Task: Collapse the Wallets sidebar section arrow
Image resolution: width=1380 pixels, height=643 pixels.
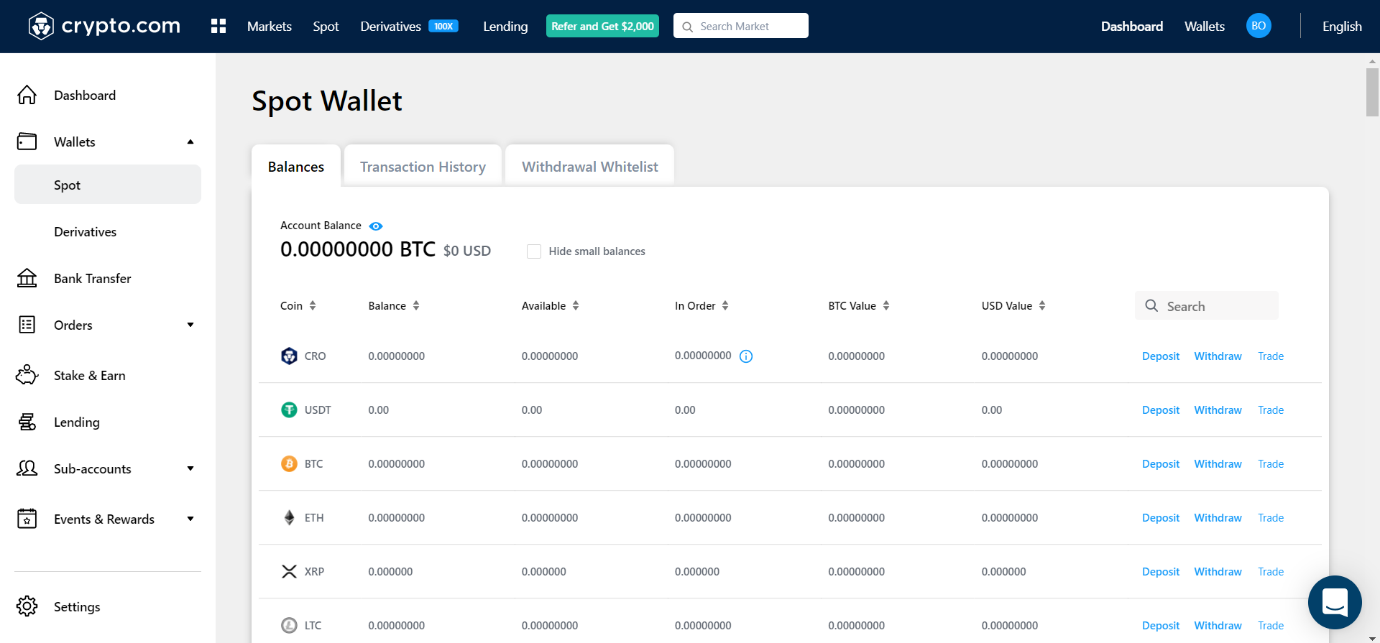Action: (190, 142)
